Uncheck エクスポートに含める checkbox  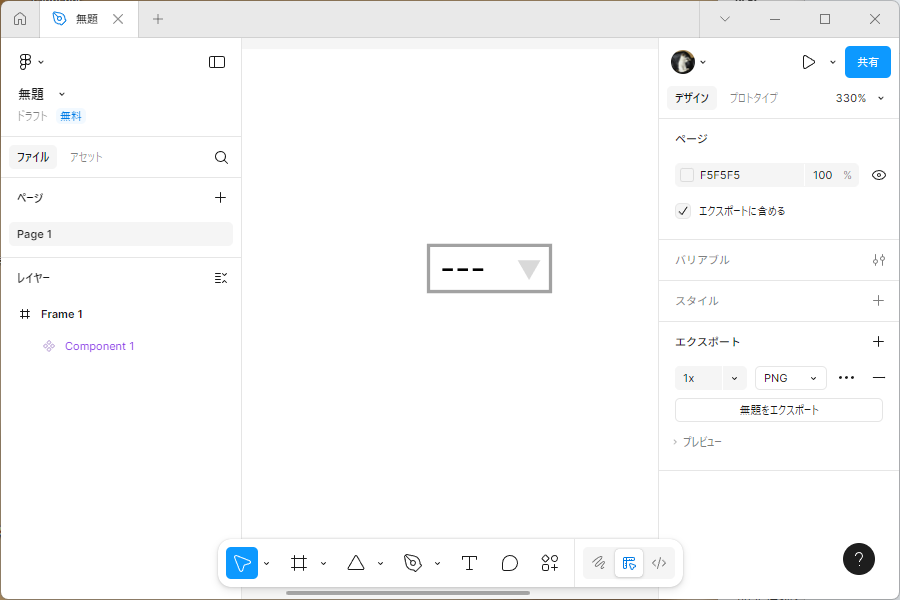click(682, 211)
